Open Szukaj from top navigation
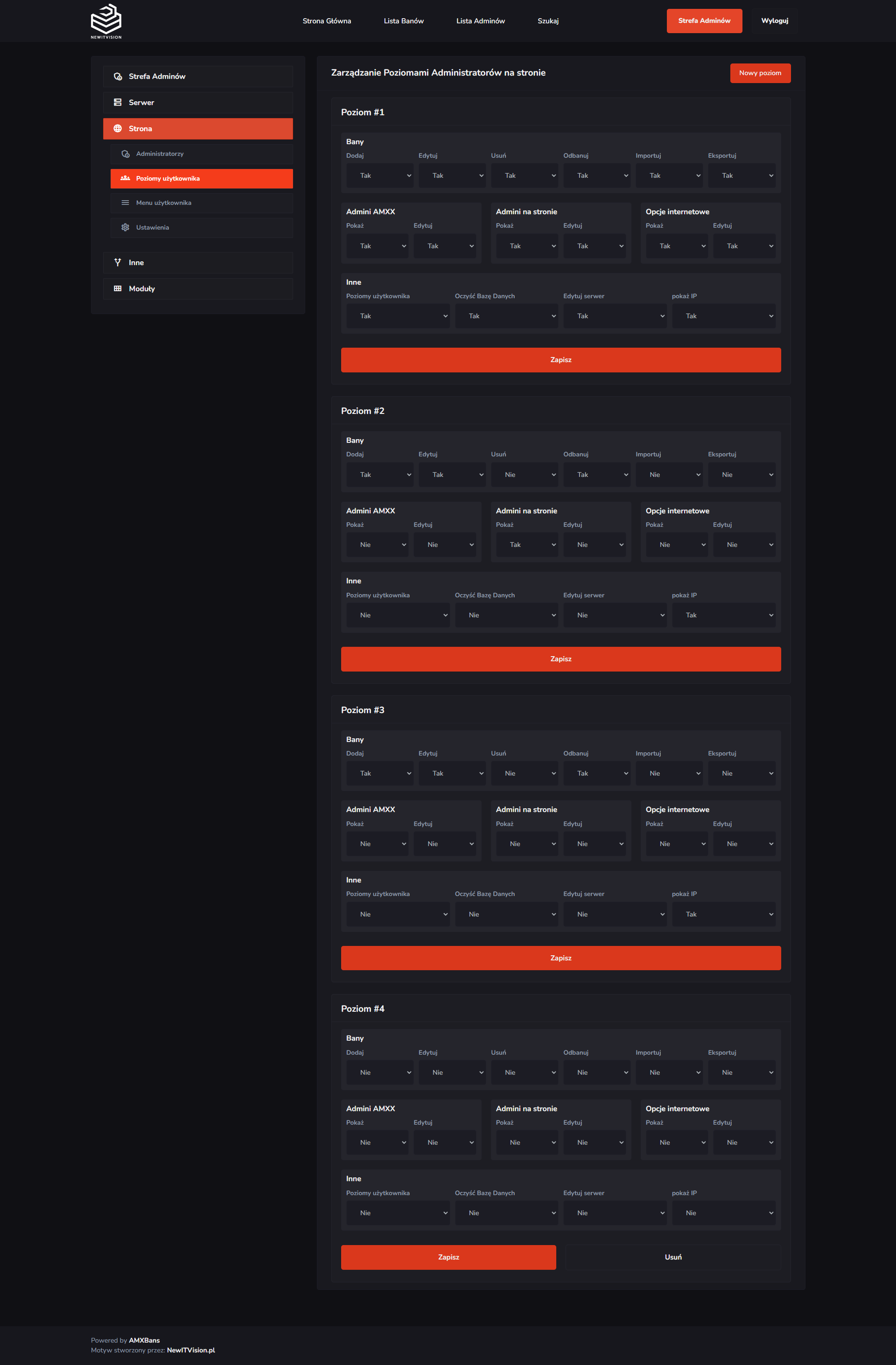 click(548, 21)
